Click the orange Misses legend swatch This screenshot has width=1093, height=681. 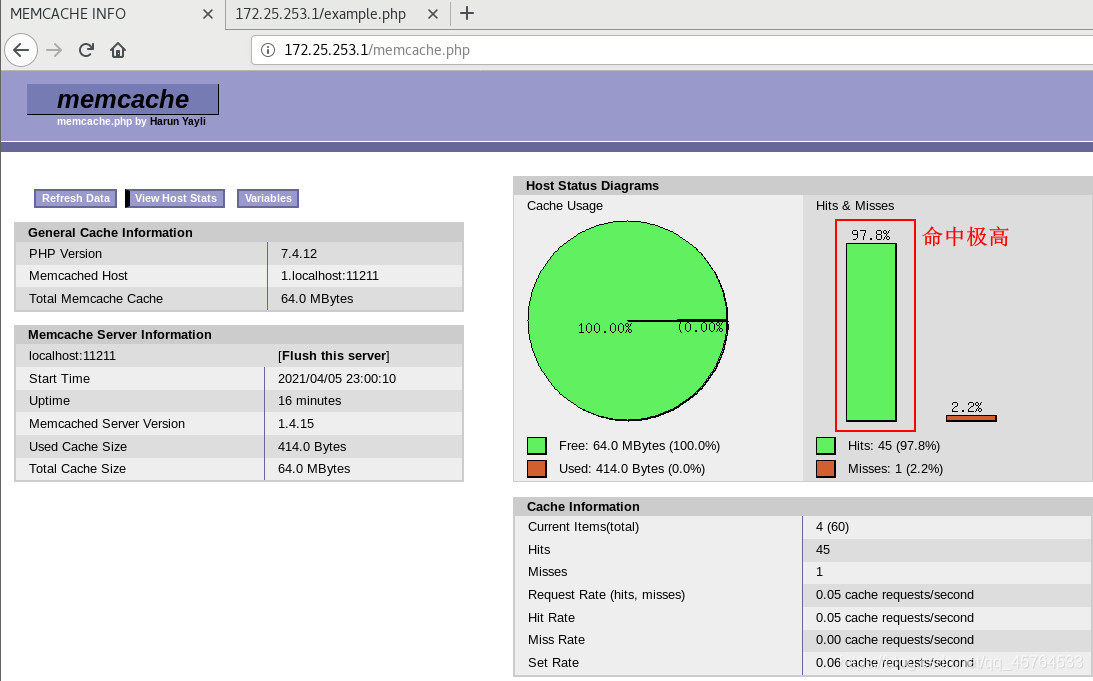825,468
